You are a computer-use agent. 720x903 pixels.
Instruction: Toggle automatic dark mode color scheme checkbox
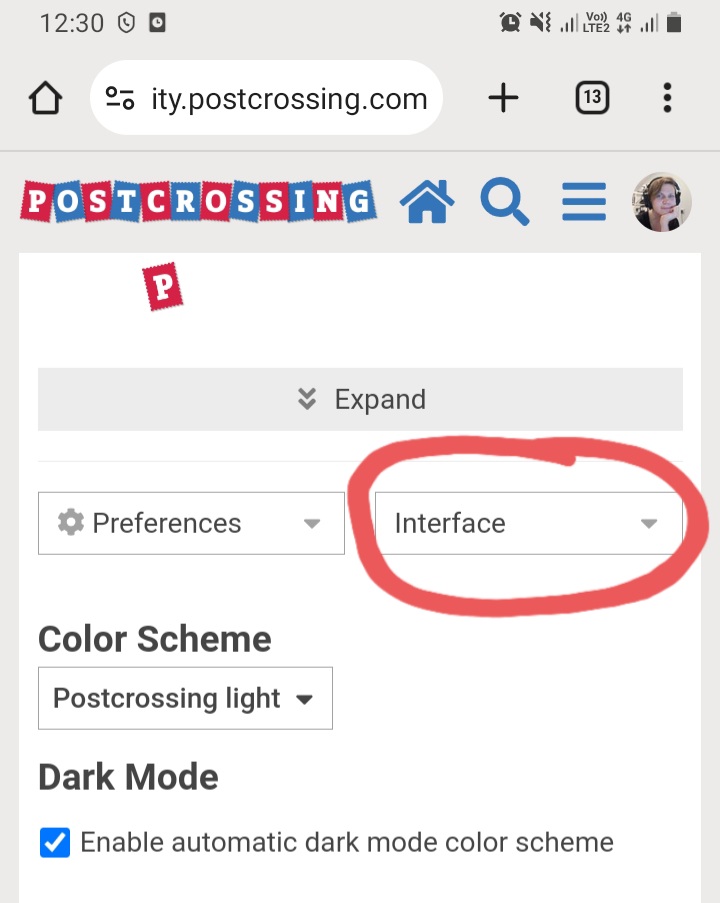click(55, 843)
